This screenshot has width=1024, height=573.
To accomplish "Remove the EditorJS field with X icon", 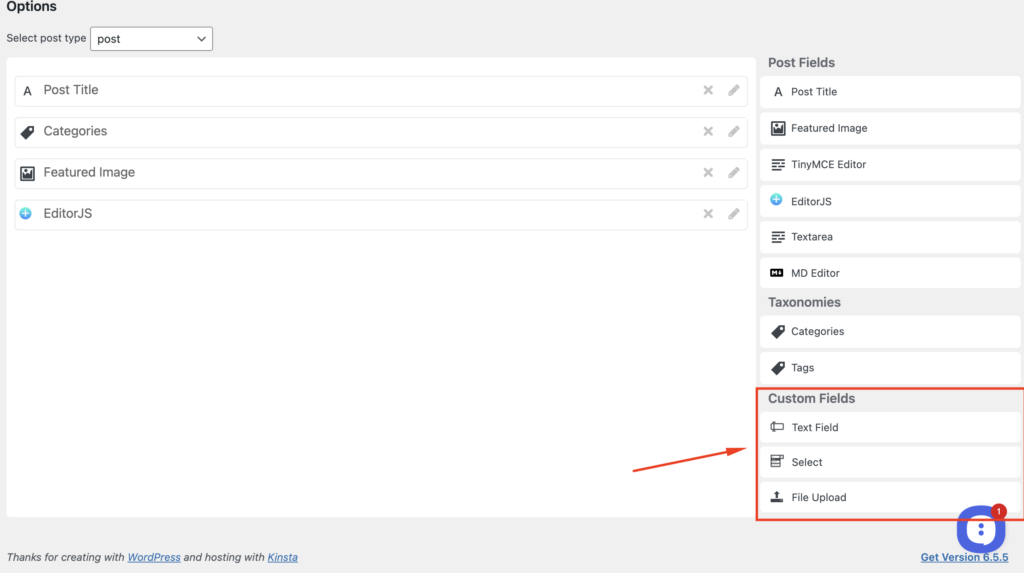I will (x=708, y=214).
